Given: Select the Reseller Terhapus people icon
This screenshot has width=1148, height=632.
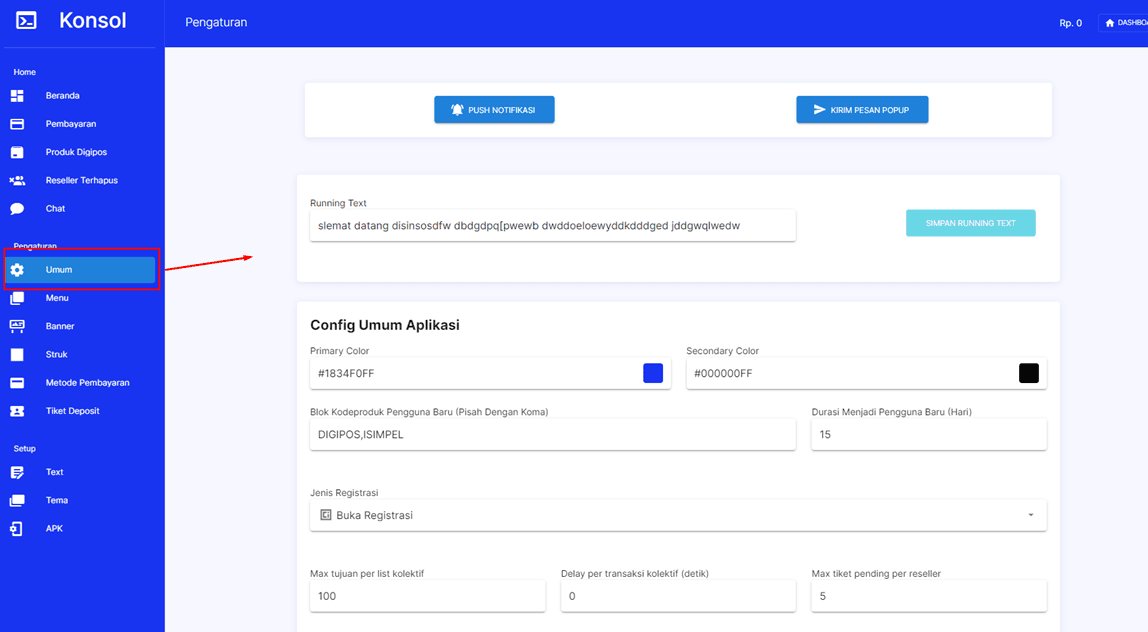Looking at the screenshot, I should (17, 181).
